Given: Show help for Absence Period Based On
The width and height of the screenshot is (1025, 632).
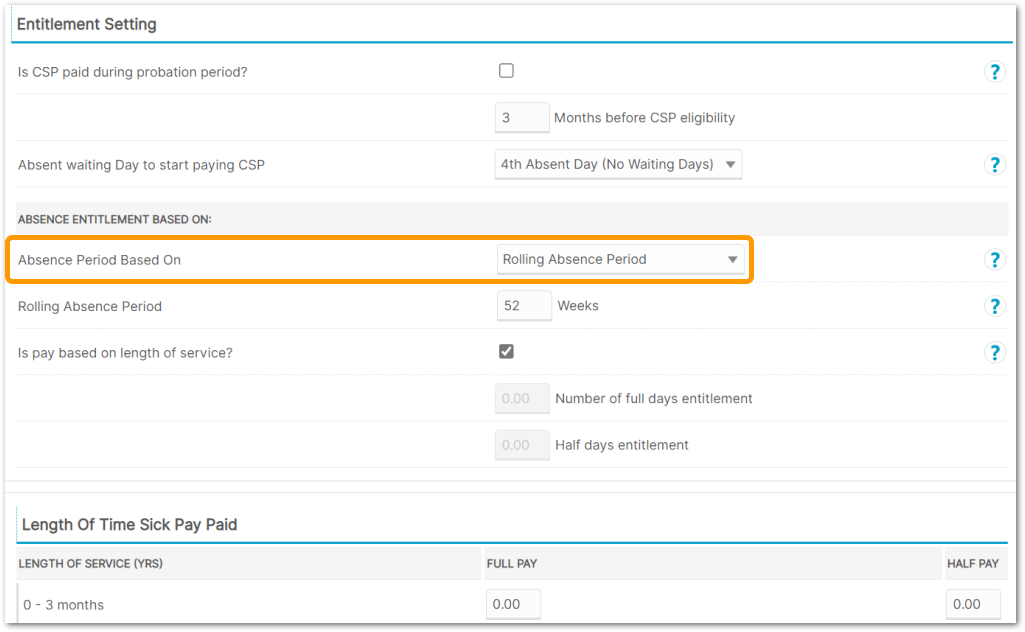Looking at the screenshot, I should pyautogui.click(x=994, y=260).
